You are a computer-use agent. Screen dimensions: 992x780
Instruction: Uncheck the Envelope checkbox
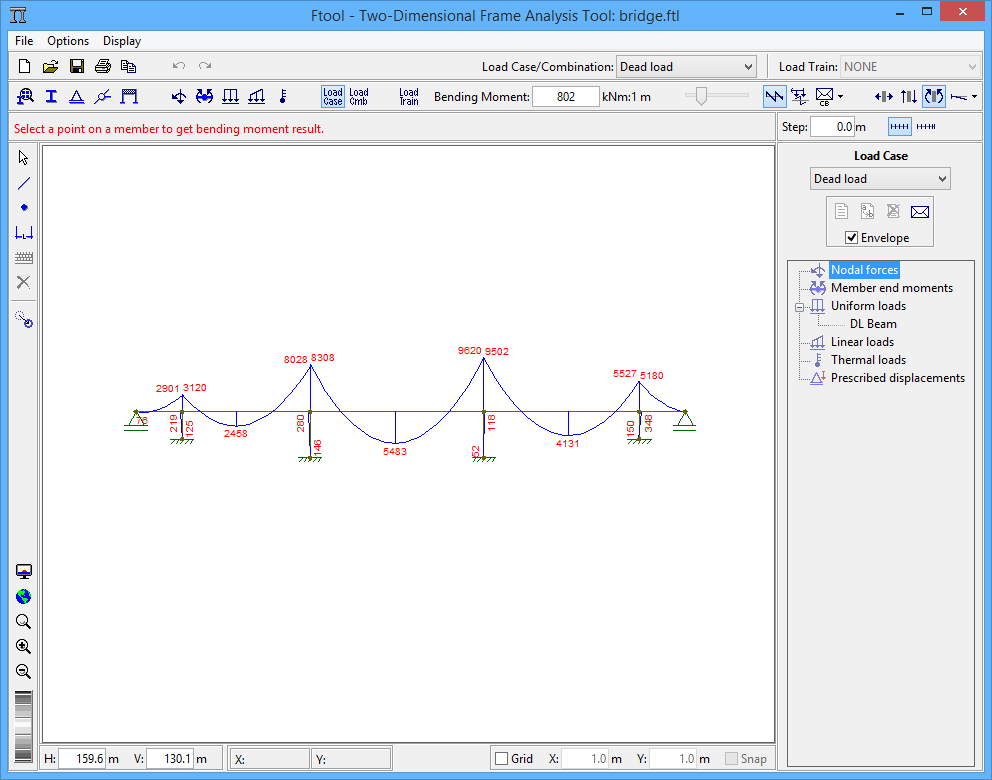[849, 237]
